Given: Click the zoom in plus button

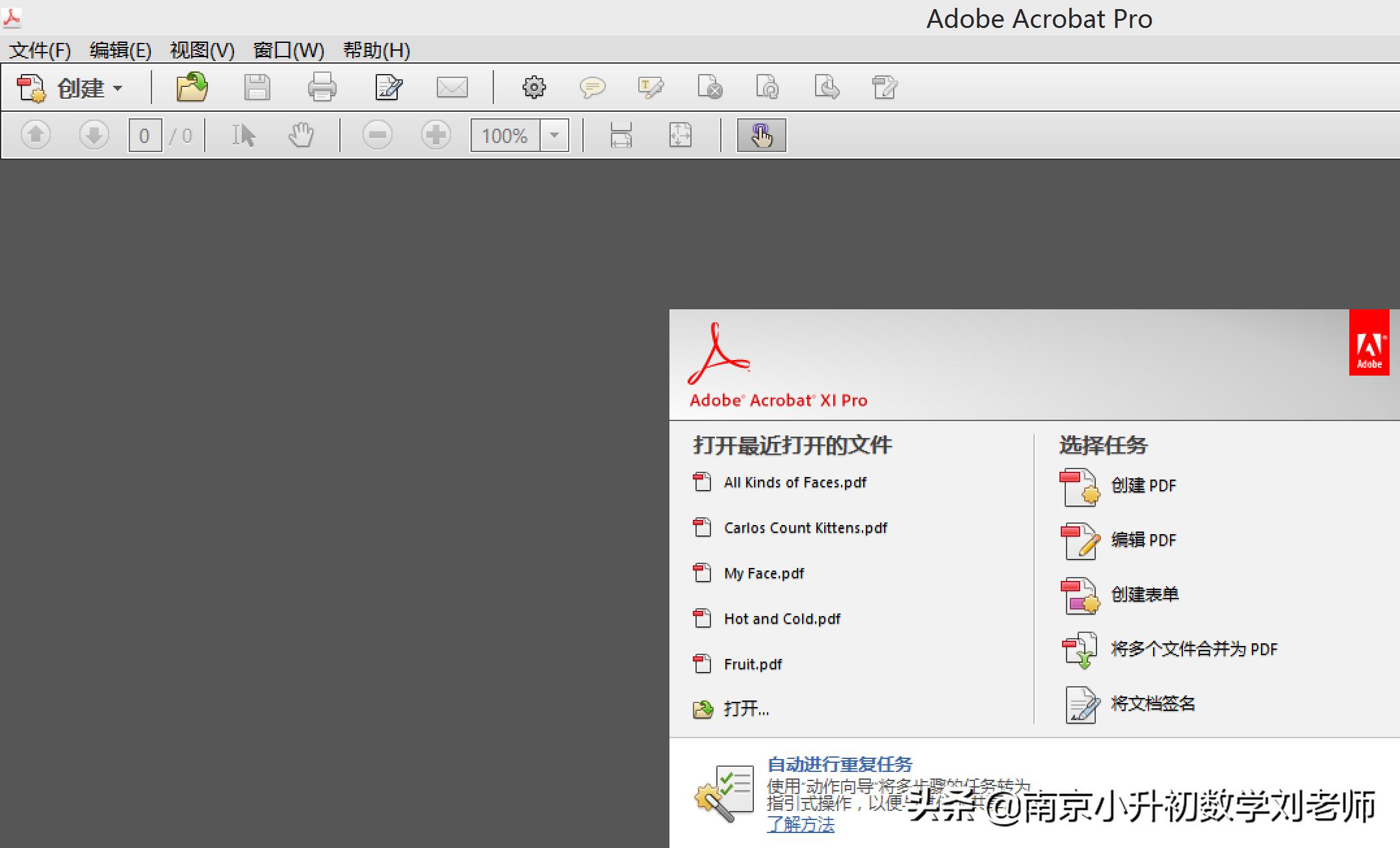Looking at the screenshot, I should pyautogui.click(x=435, y=135).
